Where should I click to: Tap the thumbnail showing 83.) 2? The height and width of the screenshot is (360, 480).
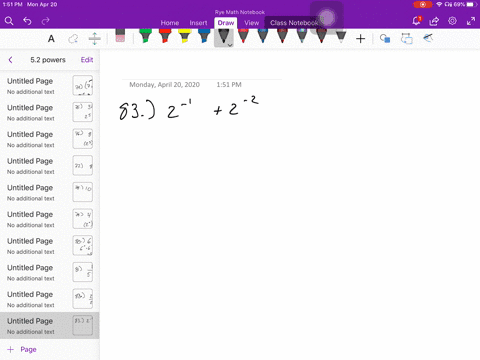[83, 325]
